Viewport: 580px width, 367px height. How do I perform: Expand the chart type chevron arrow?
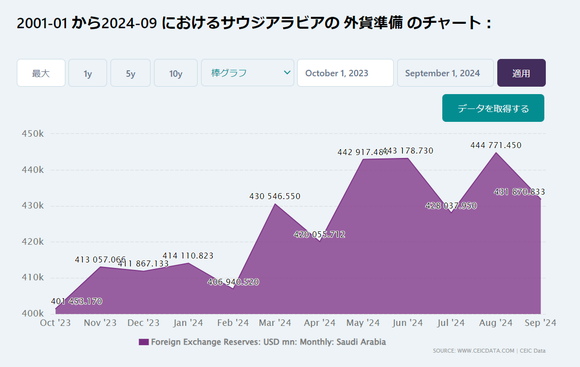(287, 73)
